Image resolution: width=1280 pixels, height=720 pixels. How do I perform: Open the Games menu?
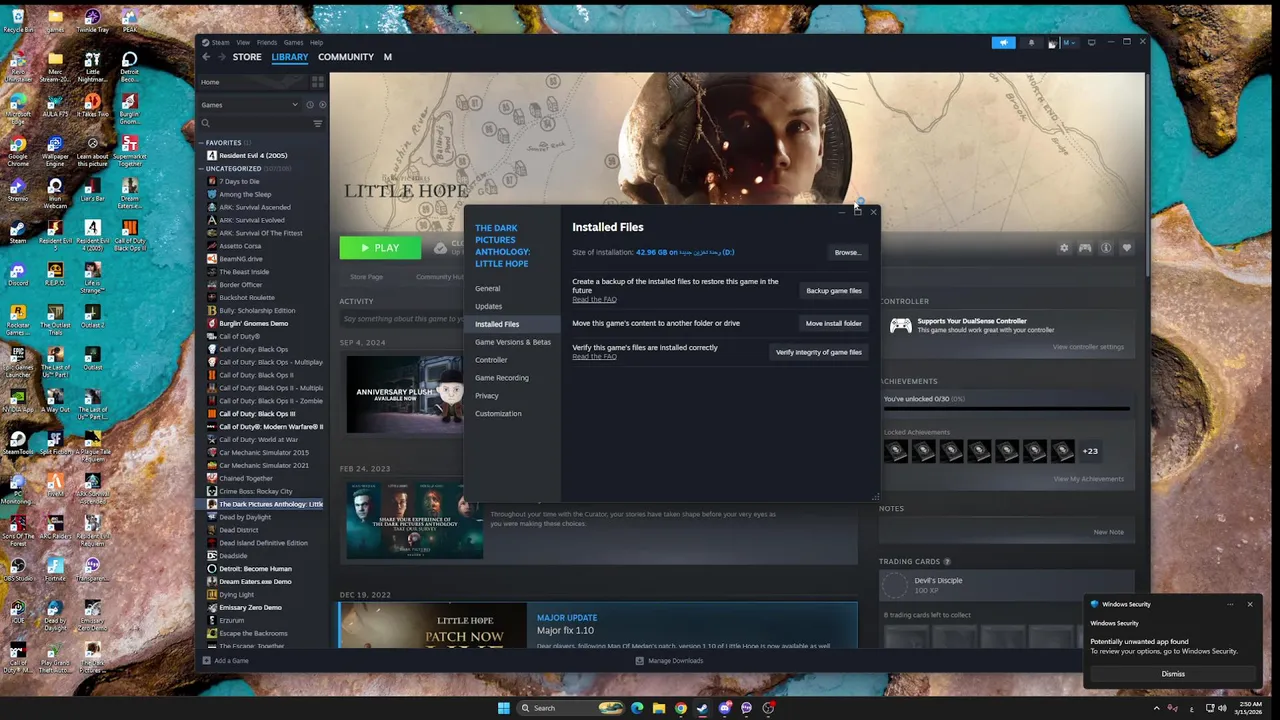pos(293,43)
